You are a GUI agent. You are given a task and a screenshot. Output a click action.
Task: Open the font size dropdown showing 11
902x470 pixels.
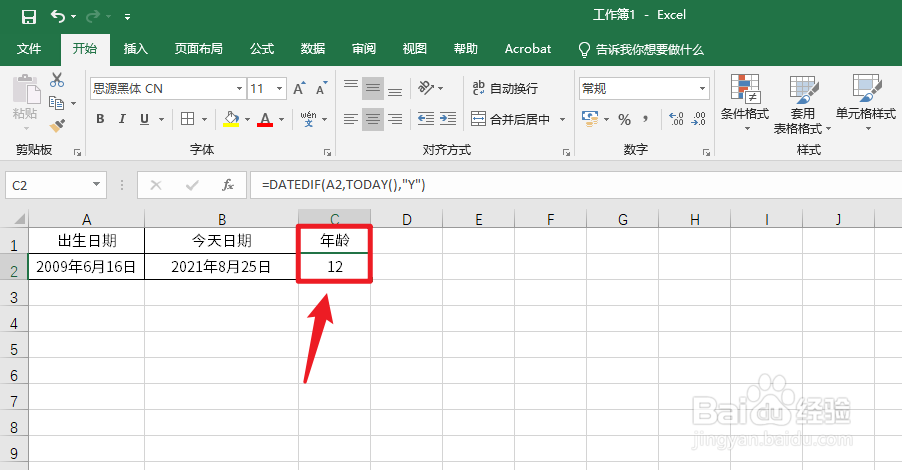tap(280, 89)
